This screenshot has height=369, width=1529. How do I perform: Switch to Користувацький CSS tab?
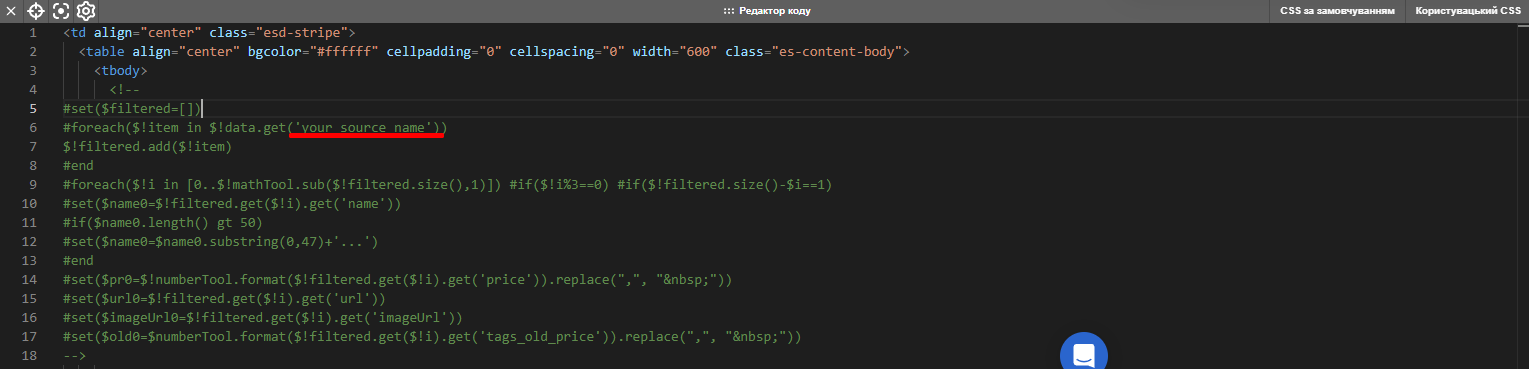[1467, 11]
